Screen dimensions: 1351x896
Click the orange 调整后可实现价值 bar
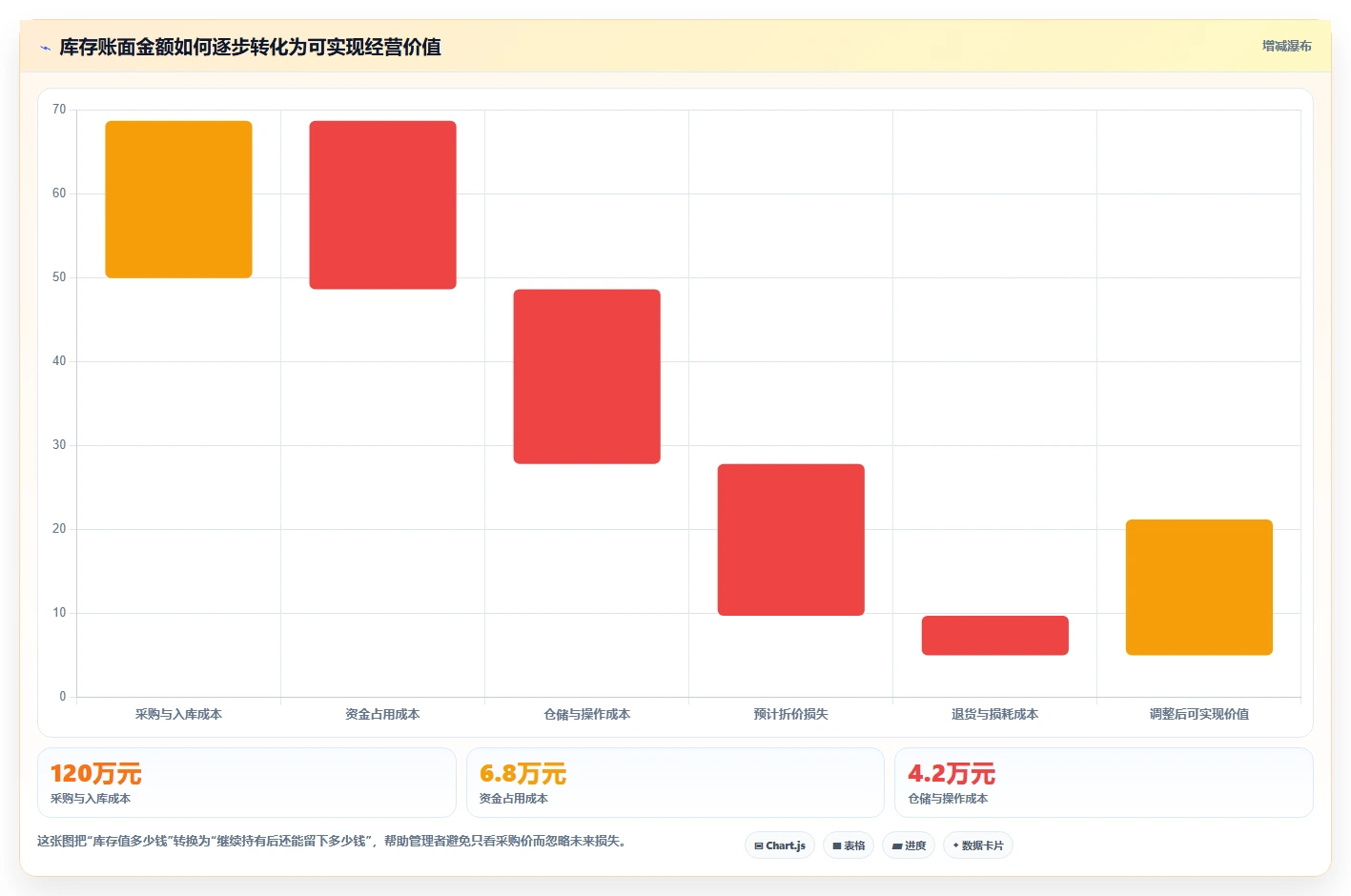point(1198,587)
